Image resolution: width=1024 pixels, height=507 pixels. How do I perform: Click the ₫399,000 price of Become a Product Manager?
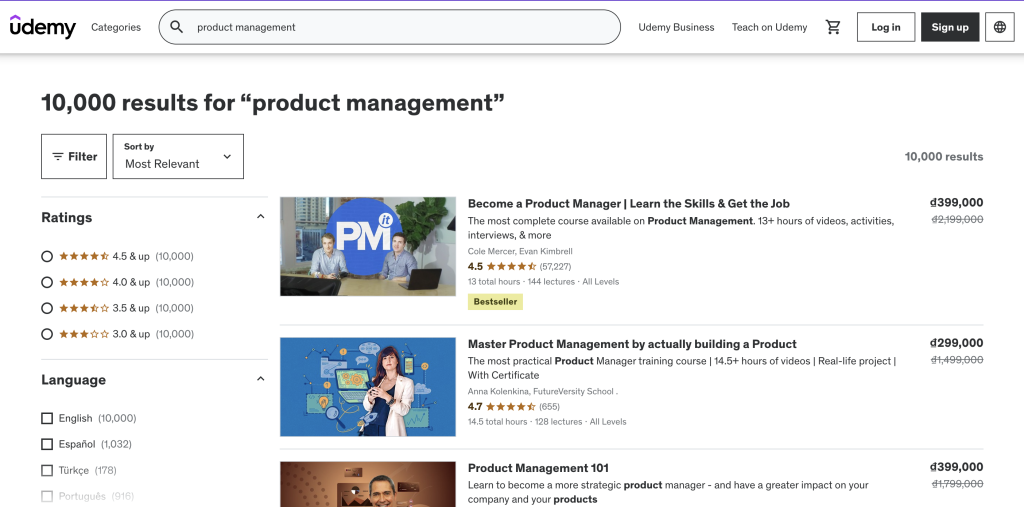(x=956, y=203)
